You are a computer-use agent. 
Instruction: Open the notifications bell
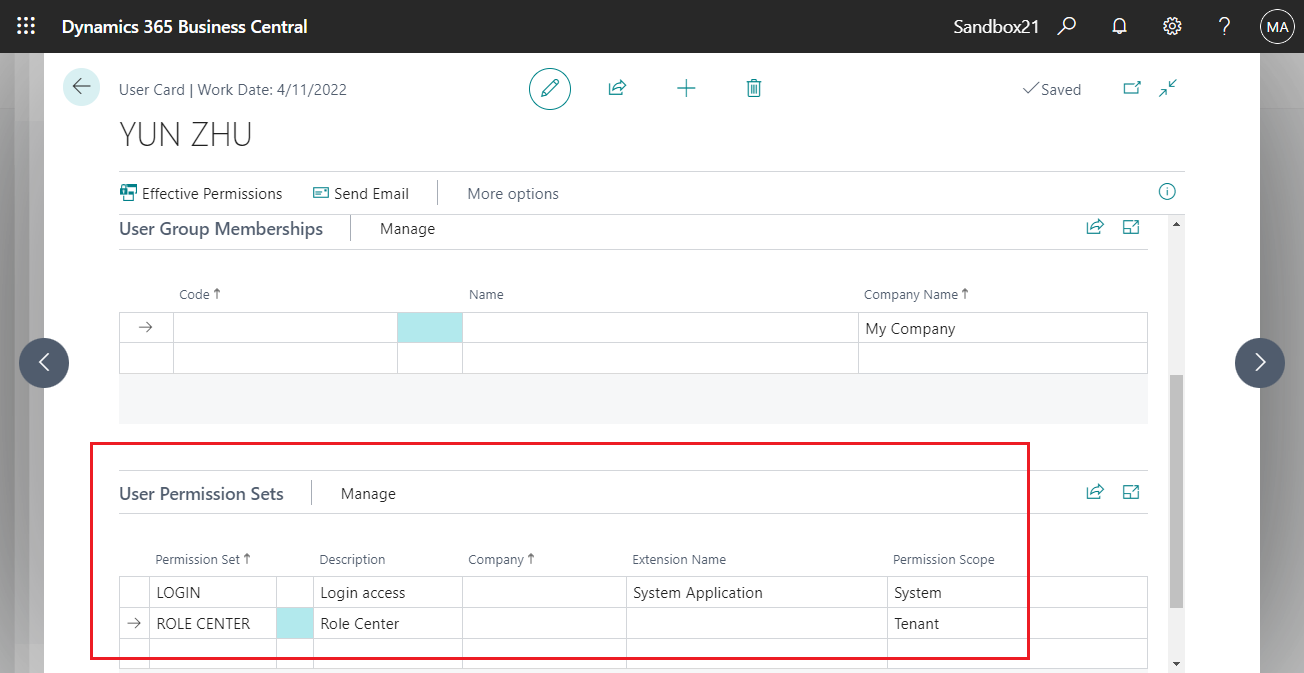1119,26
